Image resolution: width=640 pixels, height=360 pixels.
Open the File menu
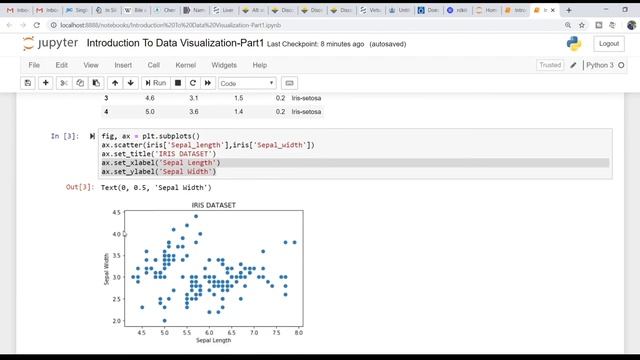tap(34, 65)
